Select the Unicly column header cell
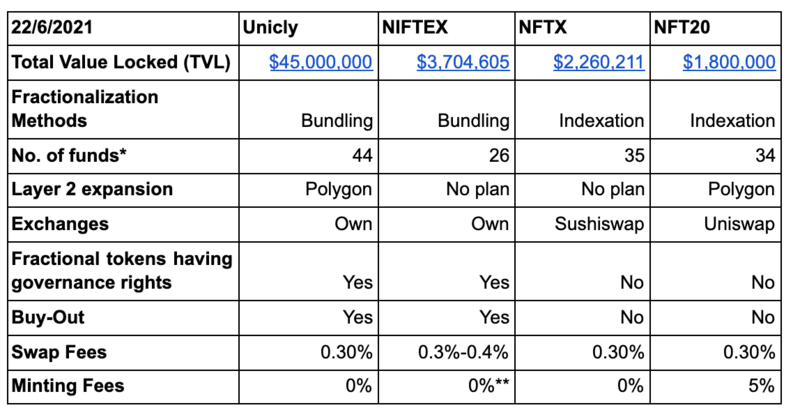The width and height of the screenshot is (800, 417). tap(309, 28)
